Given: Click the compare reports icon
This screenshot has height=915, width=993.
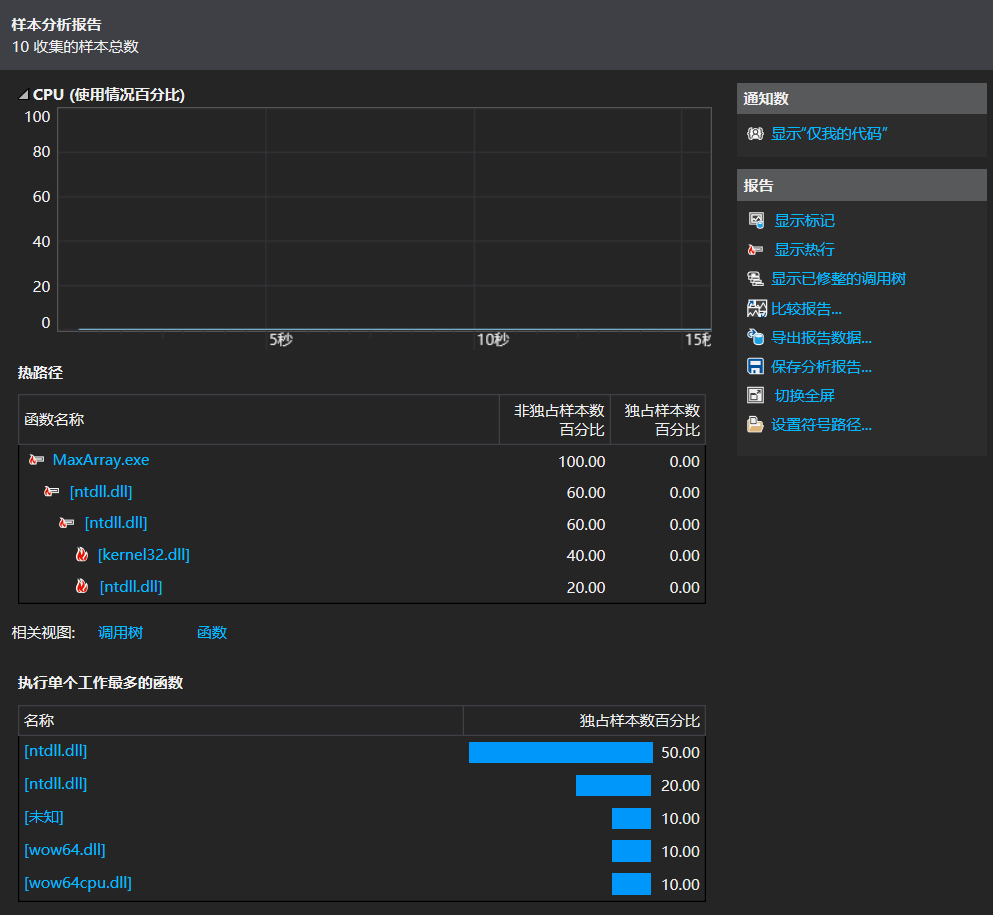Looking at the screenshot, I should 756,308.
